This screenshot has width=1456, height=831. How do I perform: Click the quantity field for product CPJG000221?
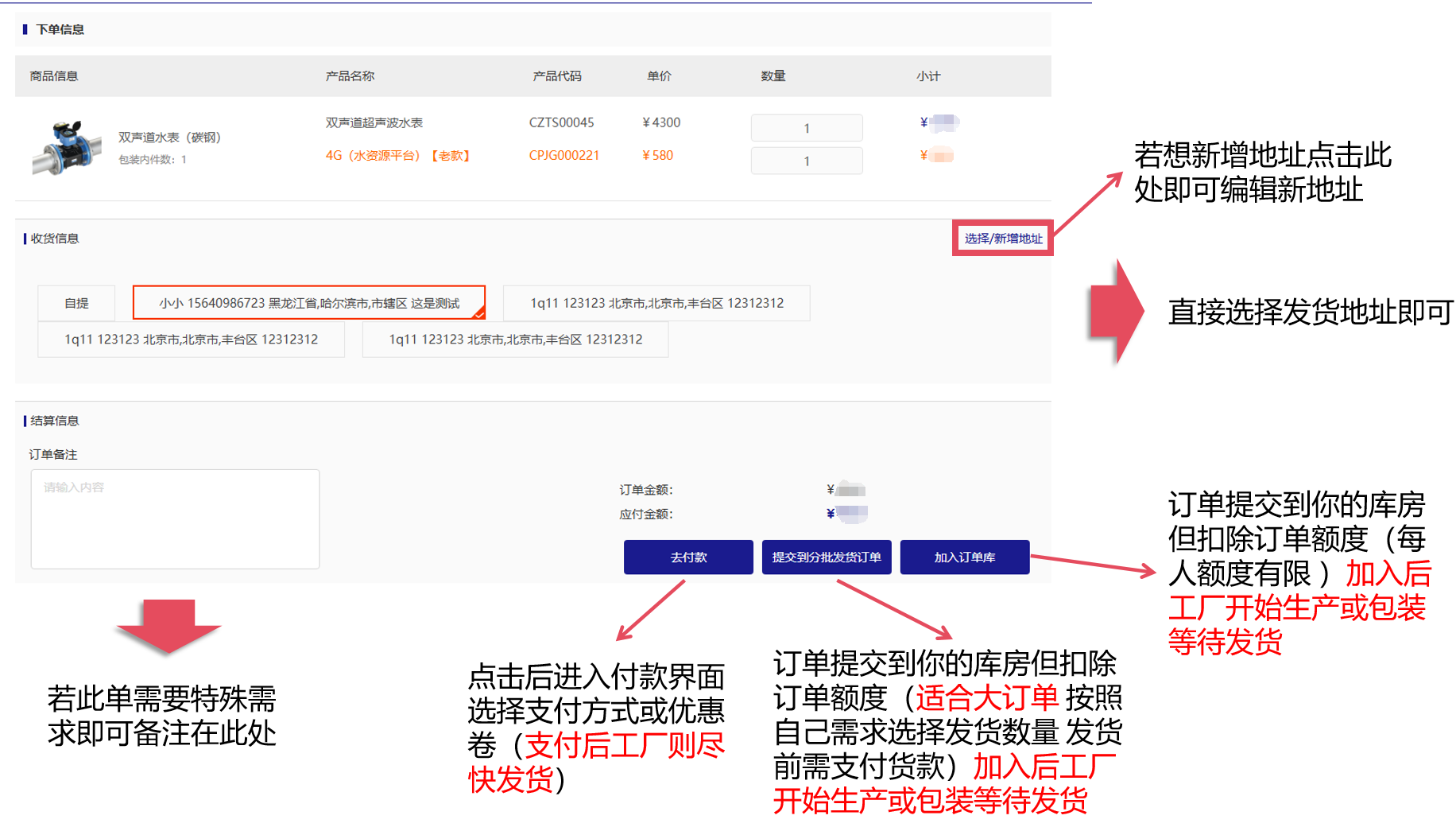[x=807, y=161]
